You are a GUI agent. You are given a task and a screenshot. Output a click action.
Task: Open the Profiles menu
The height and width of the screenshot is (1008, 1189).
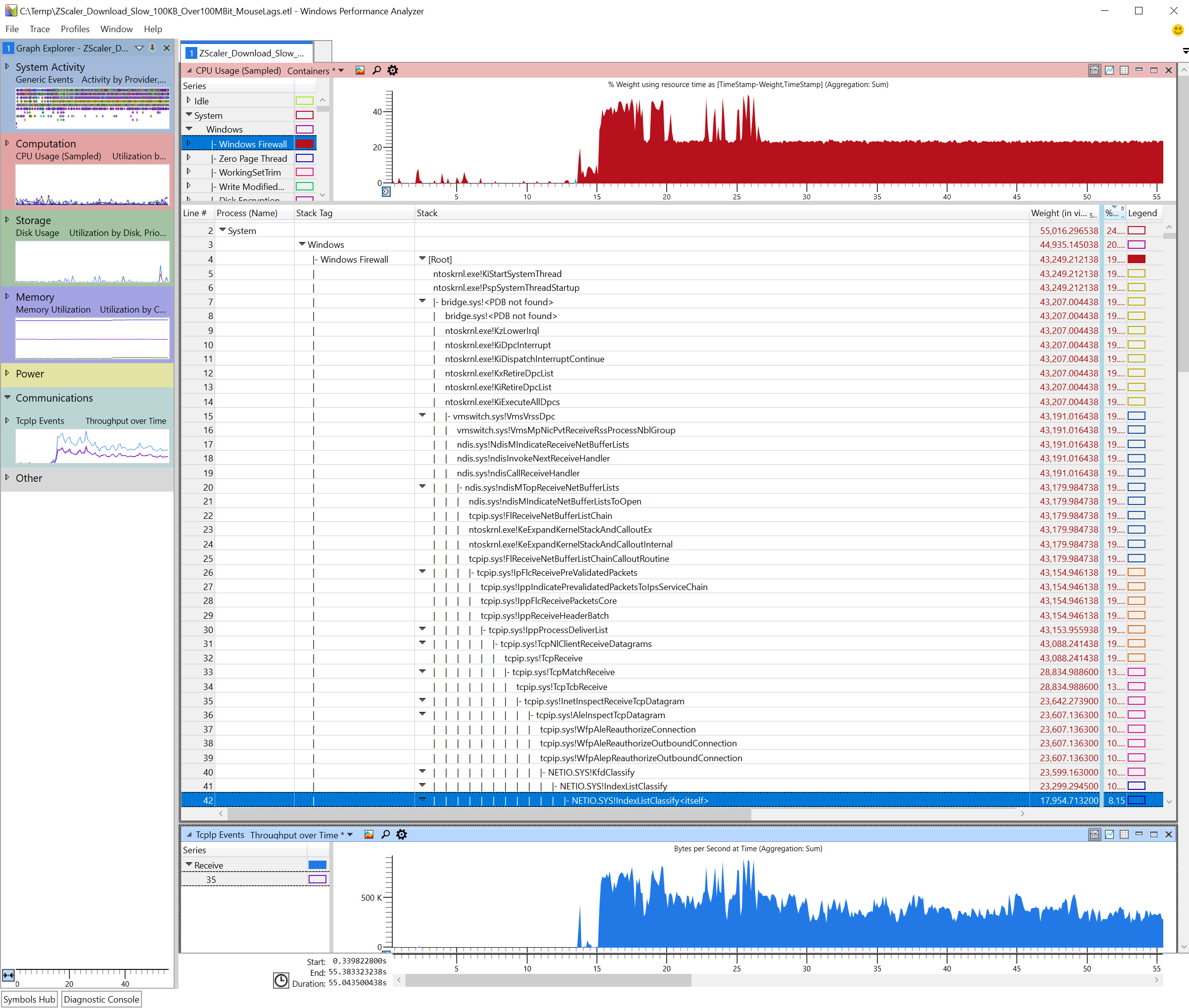click(75, 29)
